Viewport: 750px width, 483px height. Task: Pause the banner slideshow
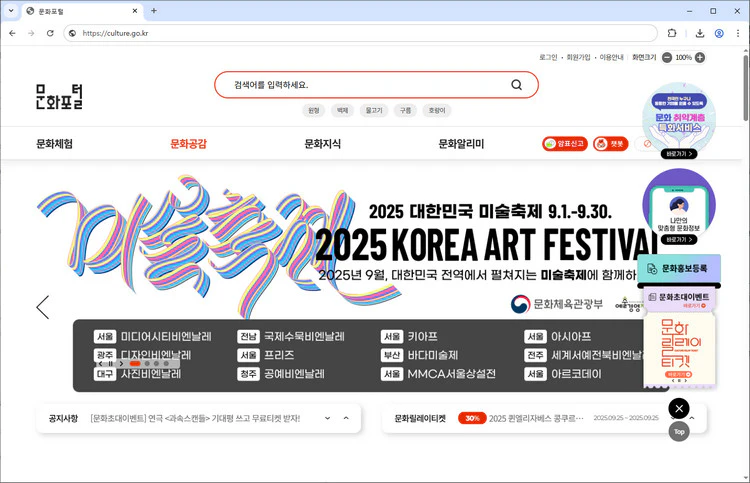click(x=110, y=363)
